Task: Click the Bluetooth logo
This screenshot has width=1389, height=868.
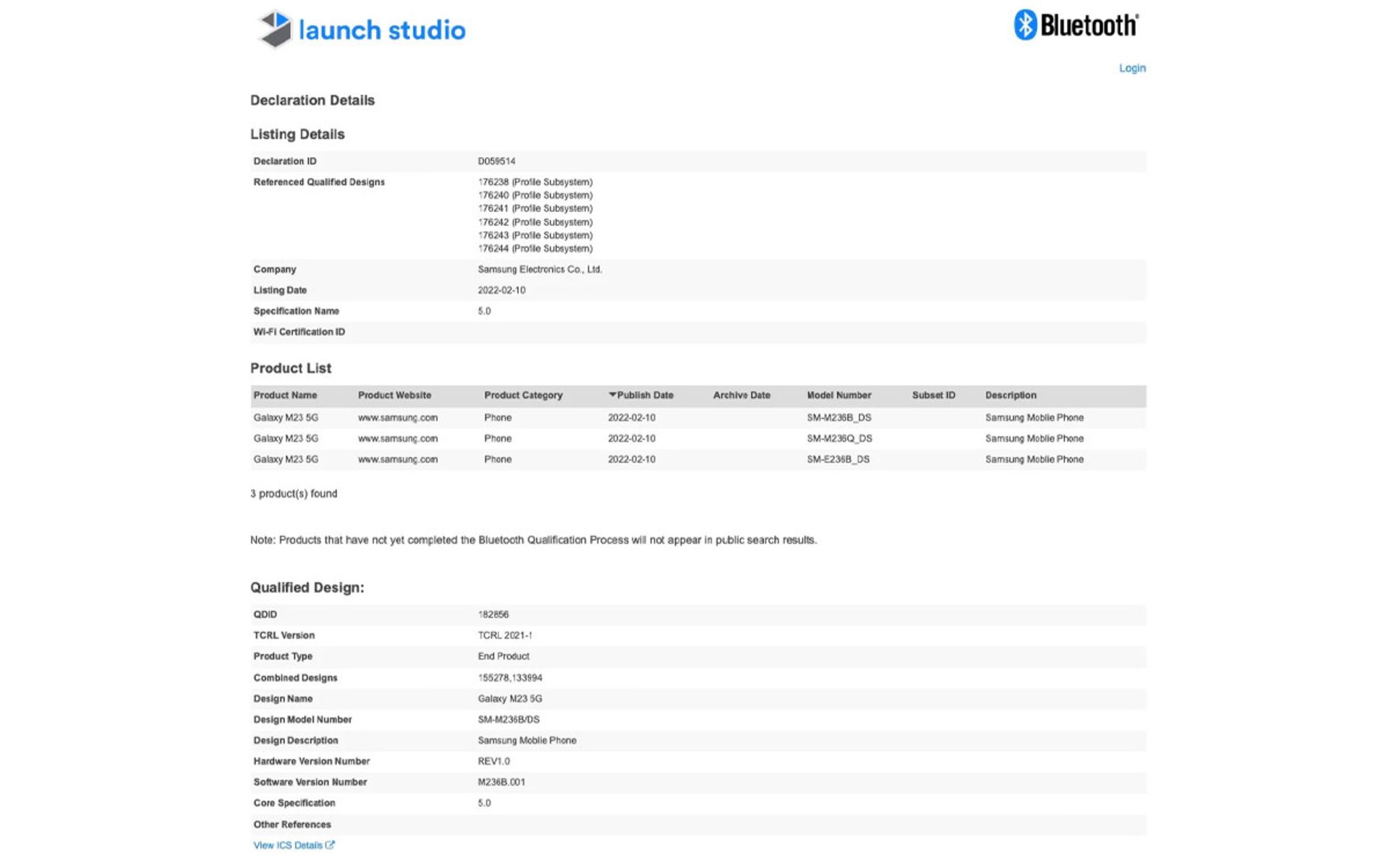Action: tap(1076, 25)
